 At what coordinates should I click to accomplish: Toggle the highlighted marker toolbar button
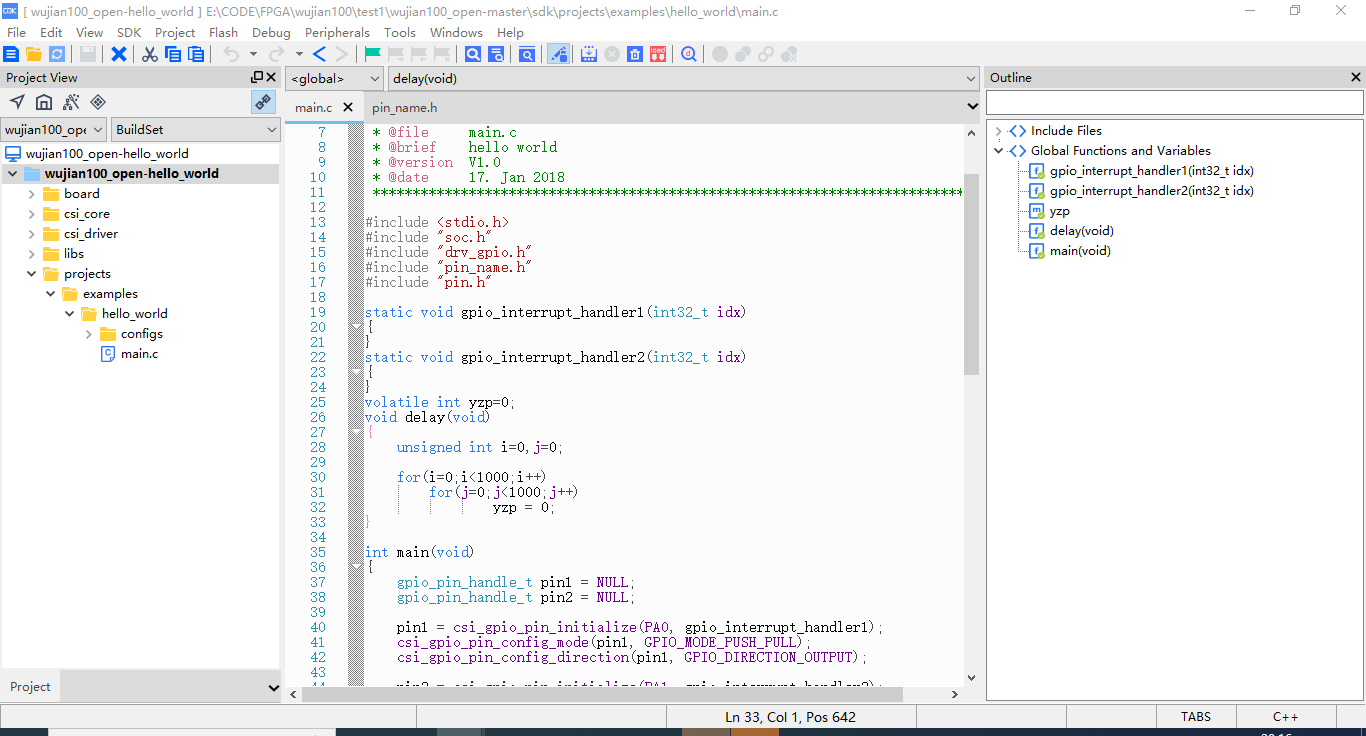[x=559, y=54]
